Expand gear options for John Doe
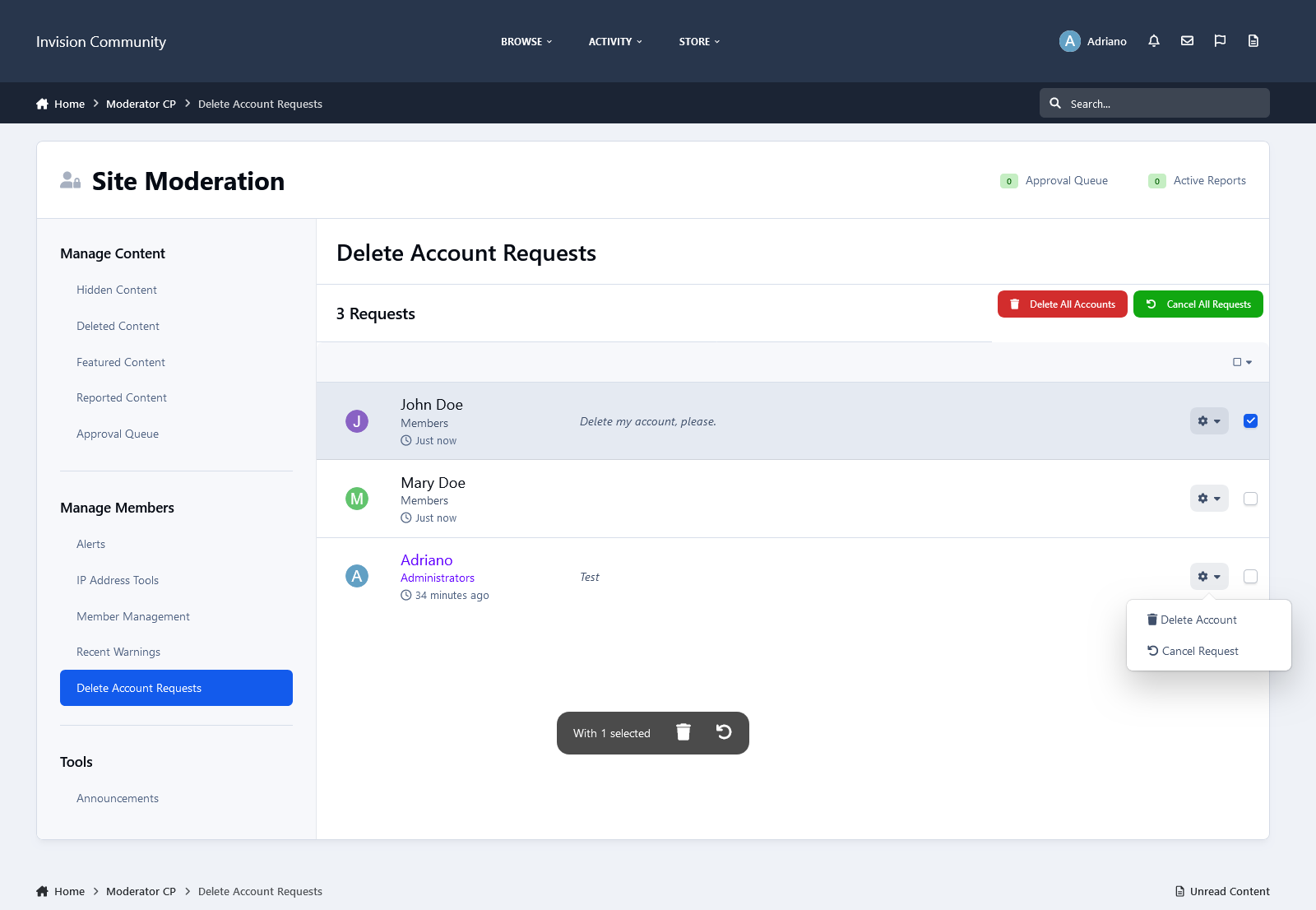This screenshot has height=910, width=1316. pyautogui.click(x=1208, y=421)
